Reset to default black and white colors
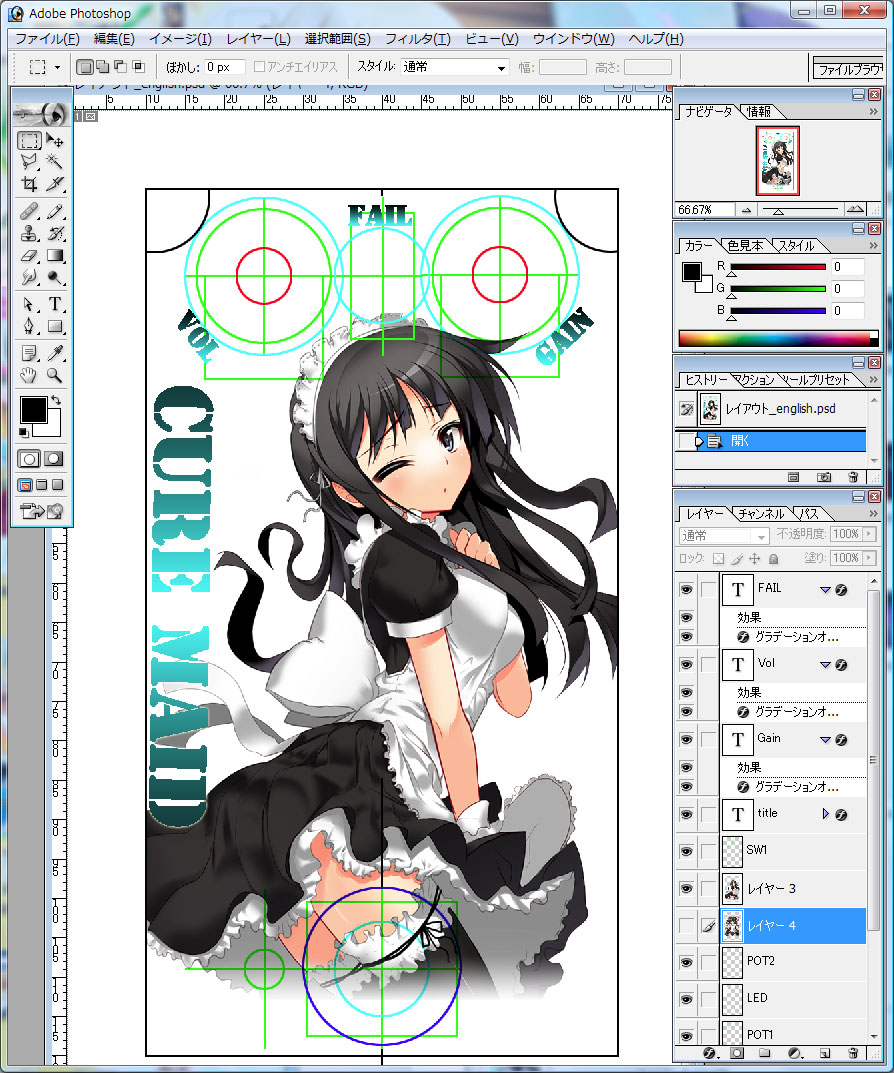Image resolution: width=894 pixels, height=1073 pixels. 23,432
